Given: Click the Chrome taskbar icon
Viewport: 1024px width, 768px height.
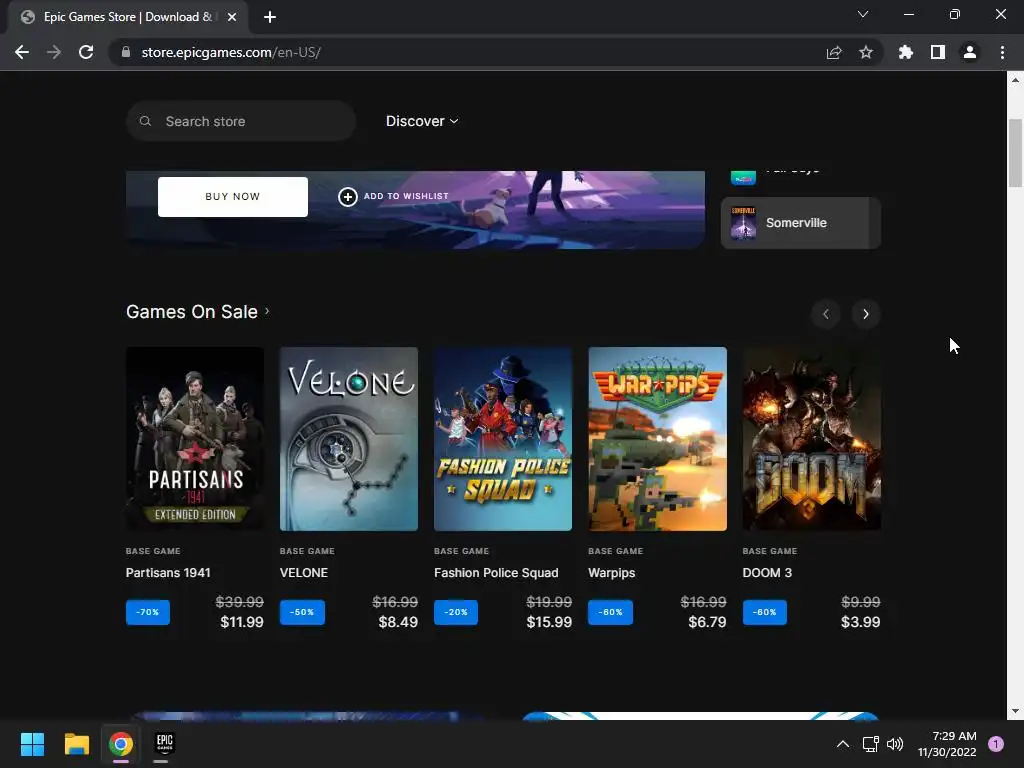Looking at the screenshot, I should click(121, 744).
